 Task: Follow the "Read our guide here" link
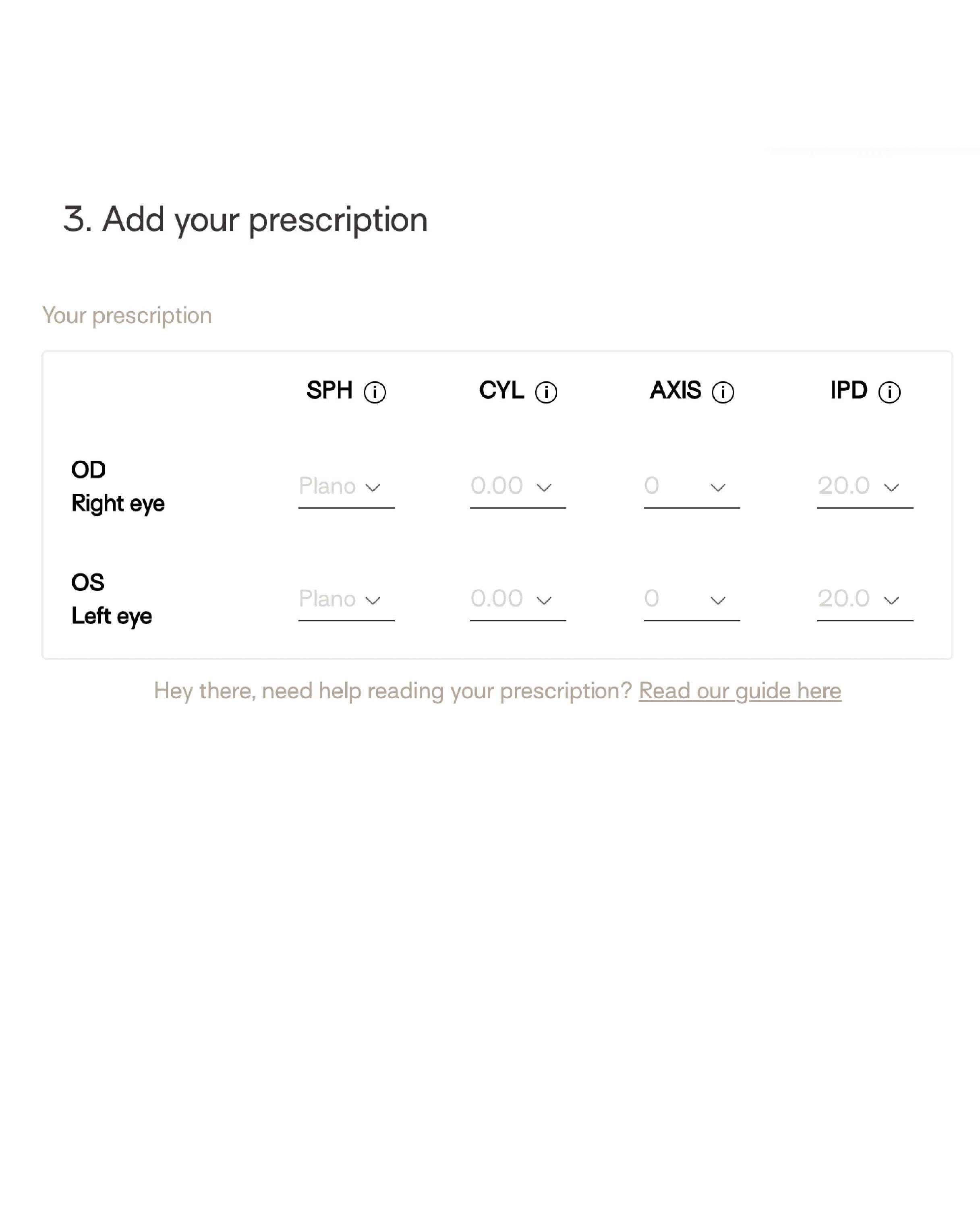tap(740, 691)
